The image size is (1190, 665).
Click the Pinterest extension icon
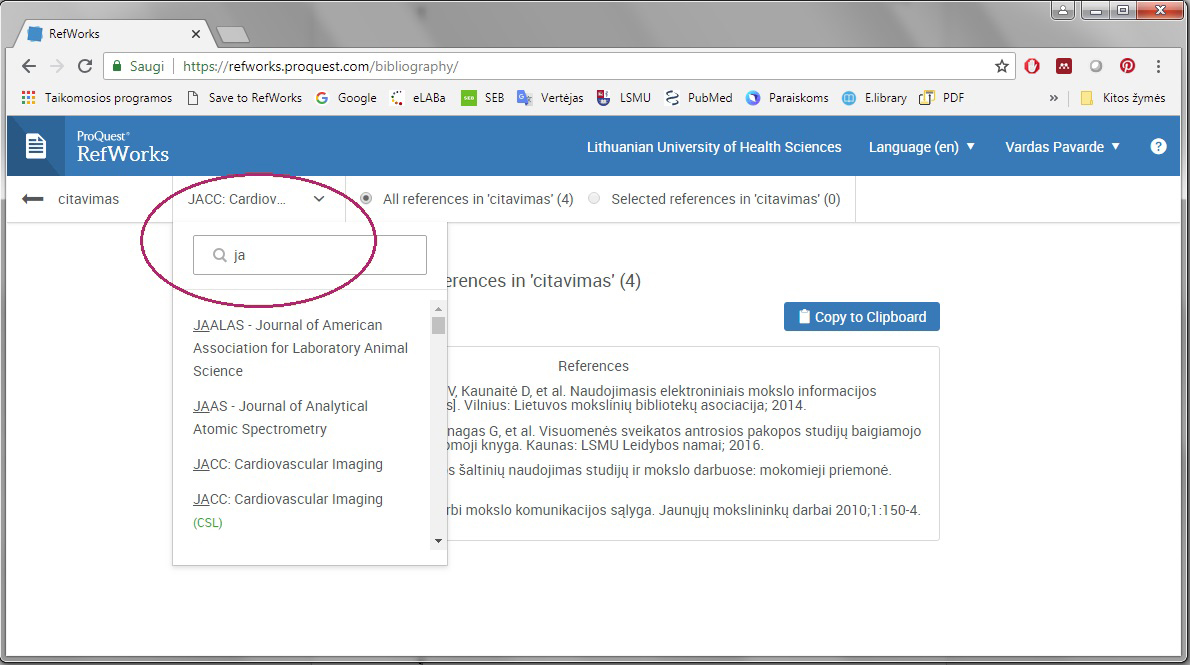(x=1127, y=66)
